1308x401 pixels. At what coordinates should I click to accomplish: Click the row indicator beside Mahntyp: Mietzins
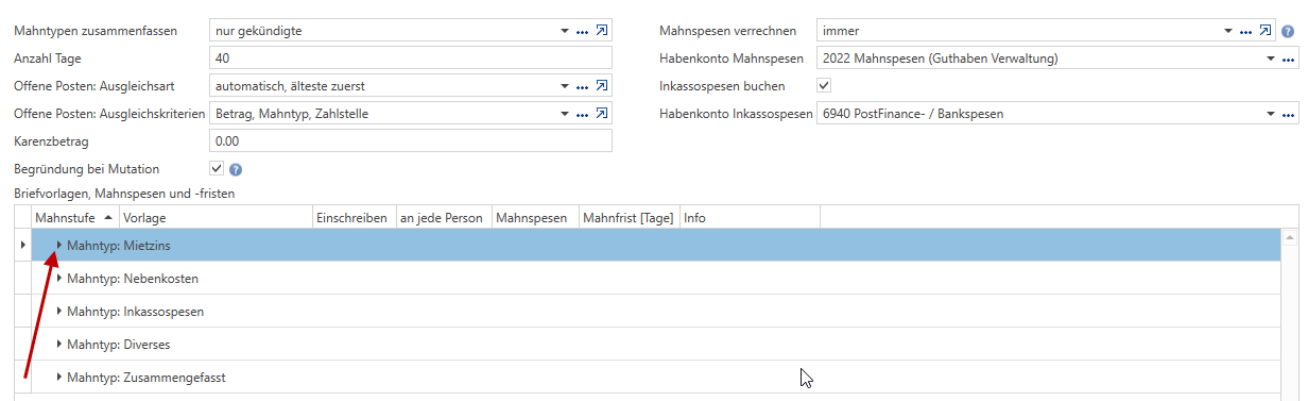pyautogui.click(x=23, y=245)
